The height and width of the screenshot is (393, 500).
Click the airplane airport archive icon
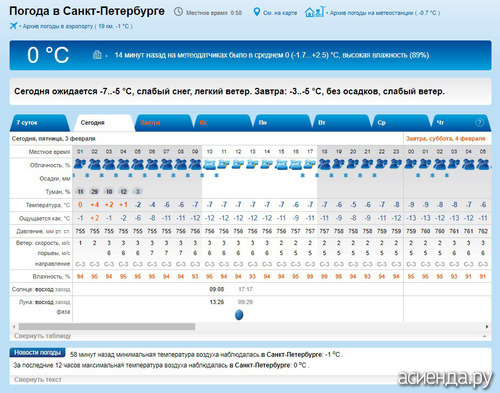pos(13,26)
